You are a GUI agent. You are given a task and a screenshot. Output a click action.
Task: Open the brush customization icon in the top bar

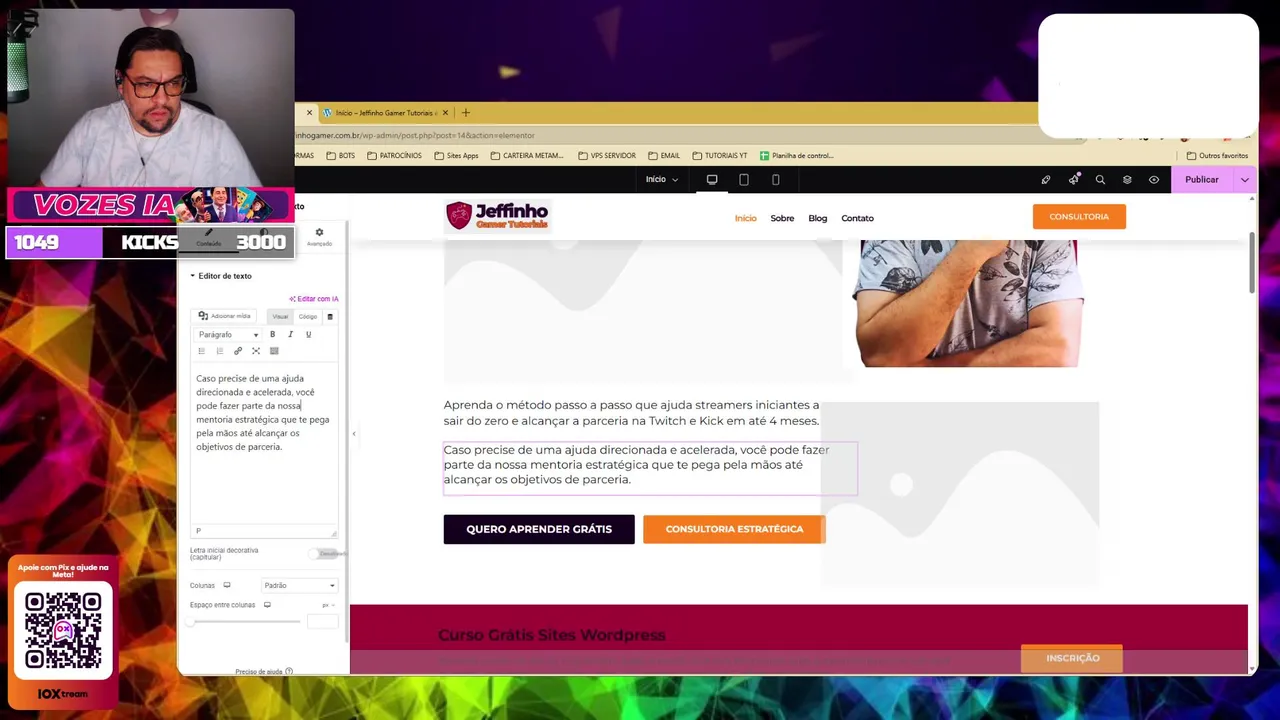1046,180
